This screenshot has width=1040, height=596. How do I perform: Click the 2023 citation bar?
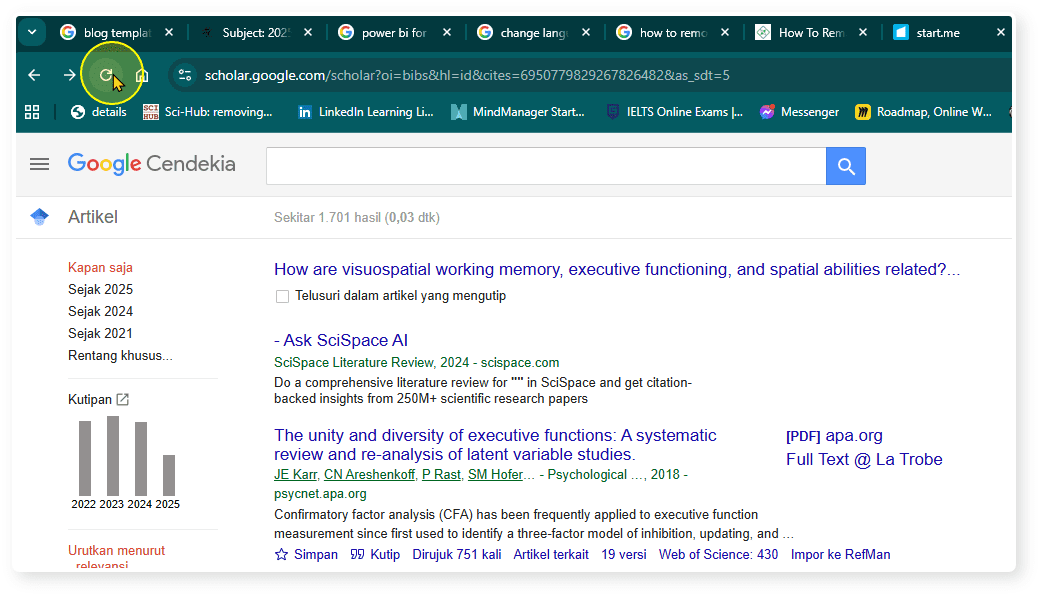113,456
